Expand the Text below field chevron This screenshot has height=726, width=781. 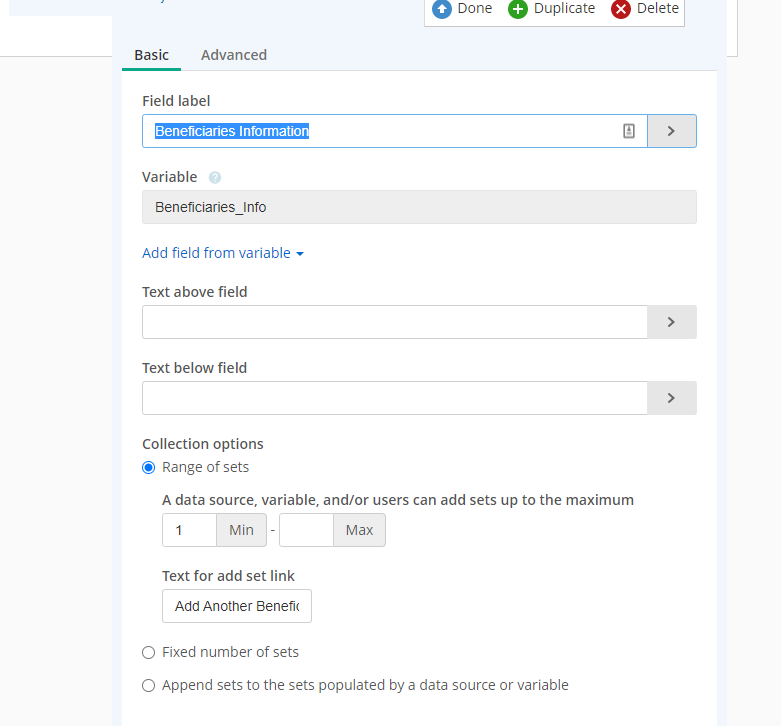pyautogui.click(x=671, y=398)
